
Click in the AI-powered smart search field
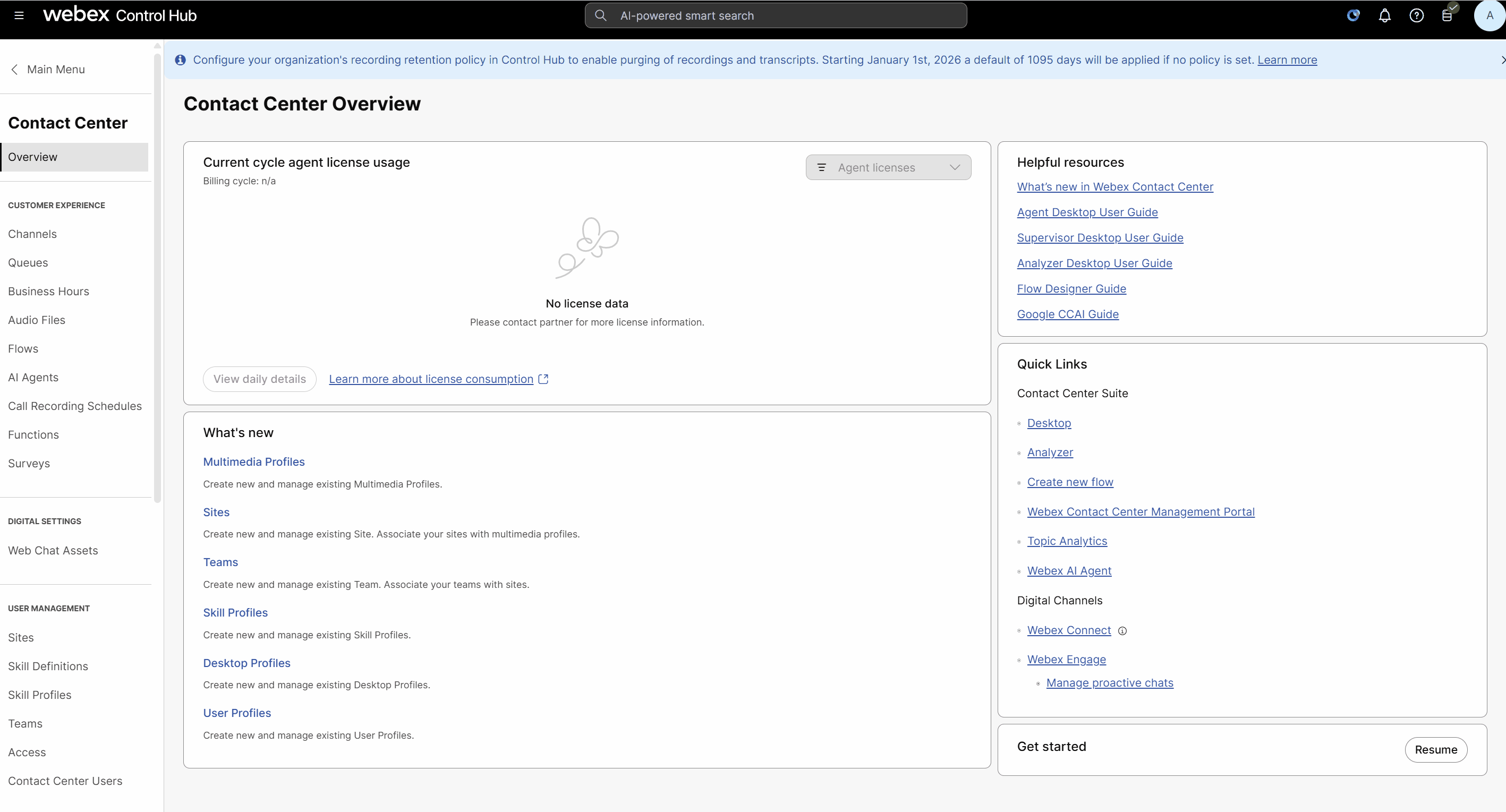(775, 16)
